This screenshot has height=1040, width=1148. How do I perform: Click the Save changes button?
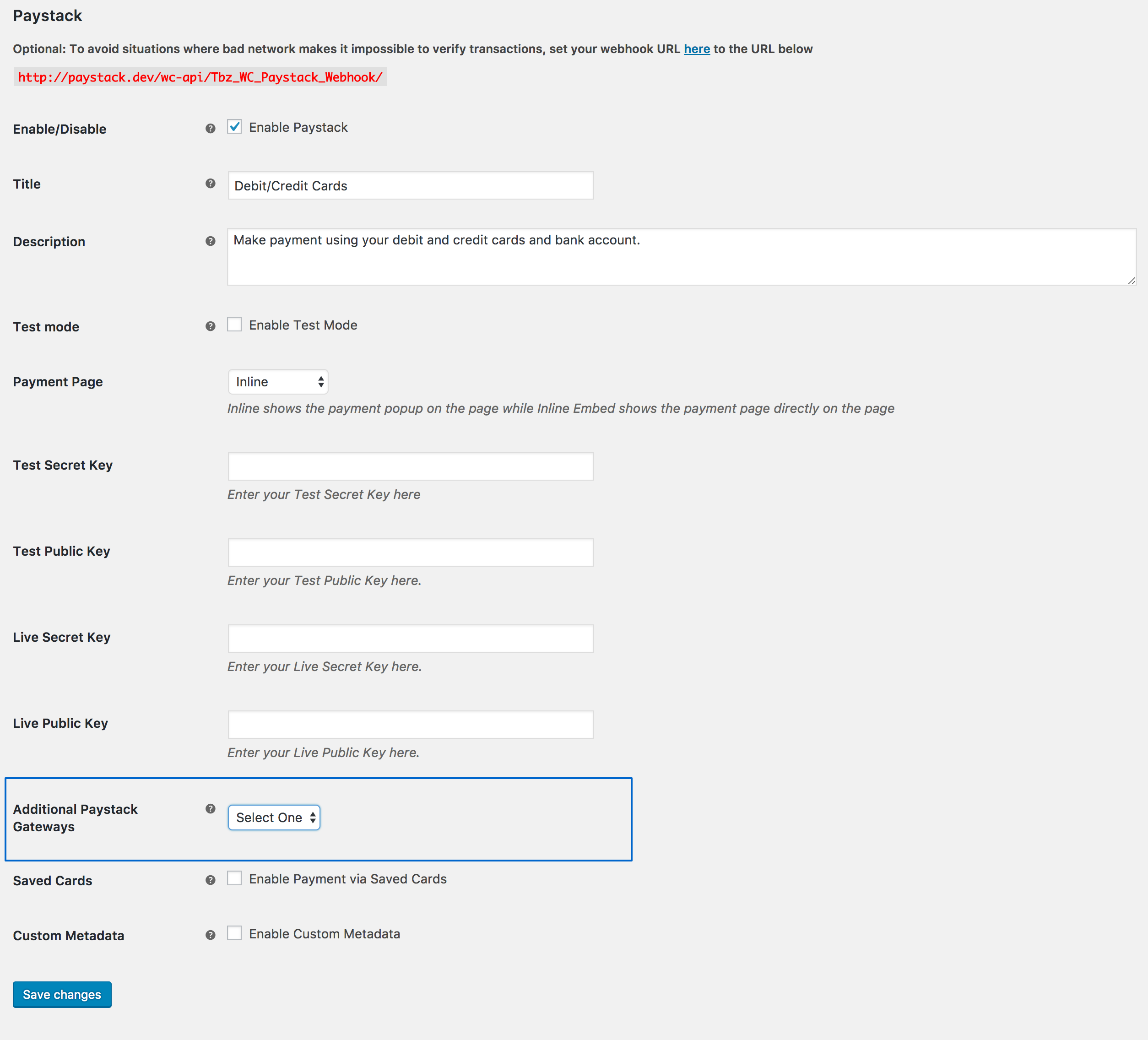(x=61, y=994)
